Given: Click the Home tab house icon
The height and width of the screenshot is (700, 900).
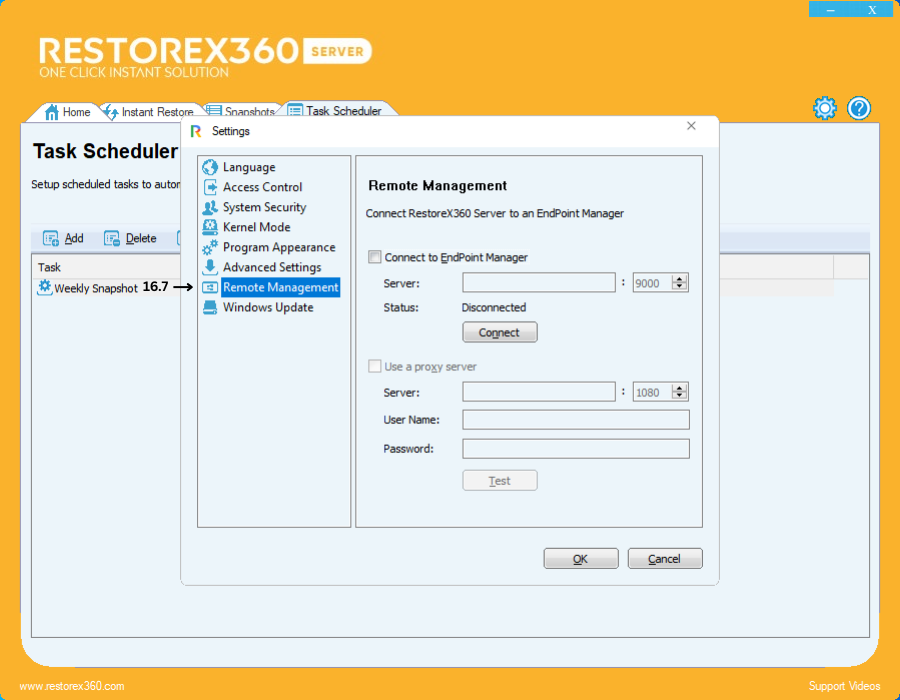Looking at the screenshot, I should (52, 112).
